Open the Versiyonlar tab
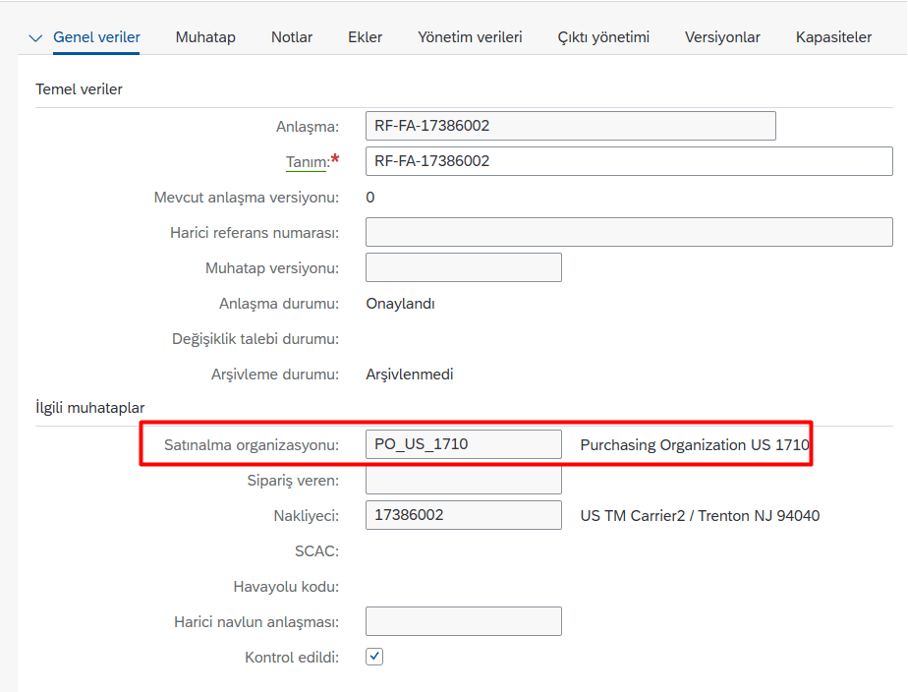908x692 pixels. (x=722, y=37)
